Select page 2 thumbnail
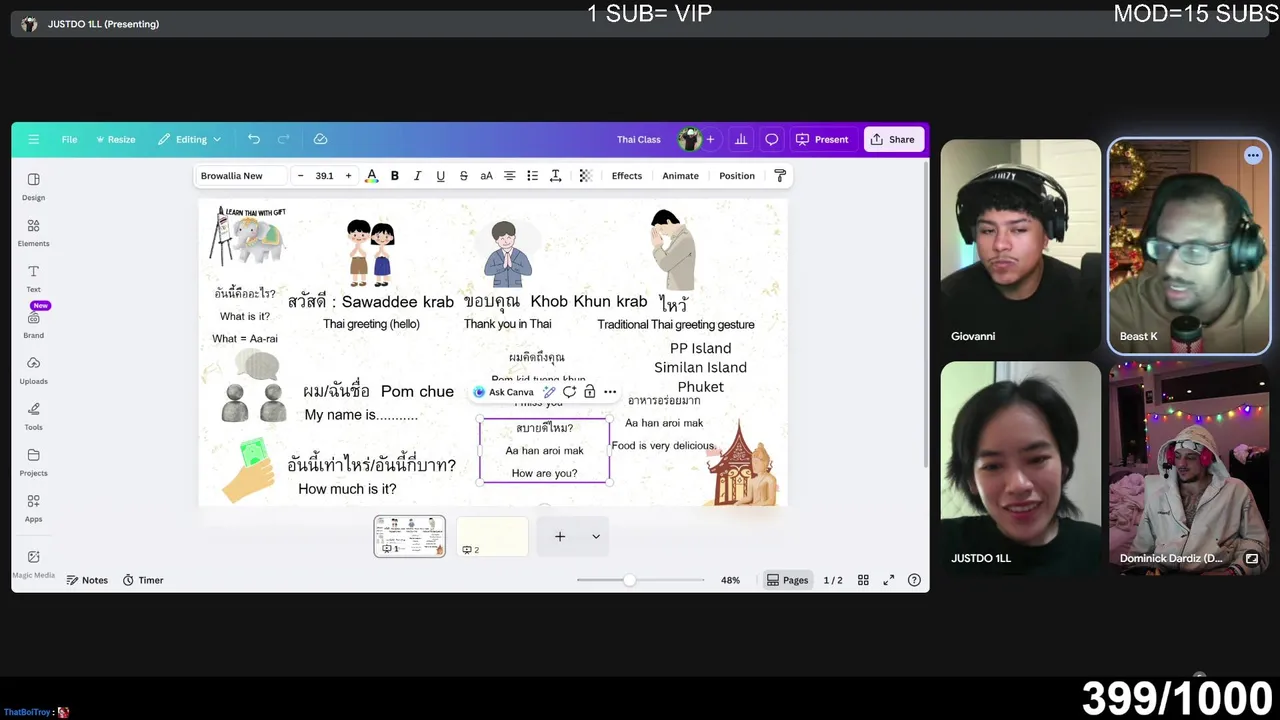1280x720 pixels. pyautogui.click(x=492, y=536)
